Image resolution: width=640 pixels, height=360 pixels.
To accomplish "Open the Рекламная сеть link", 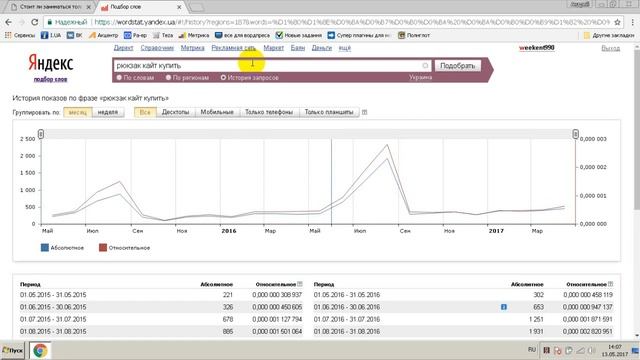I will (233, 48).
